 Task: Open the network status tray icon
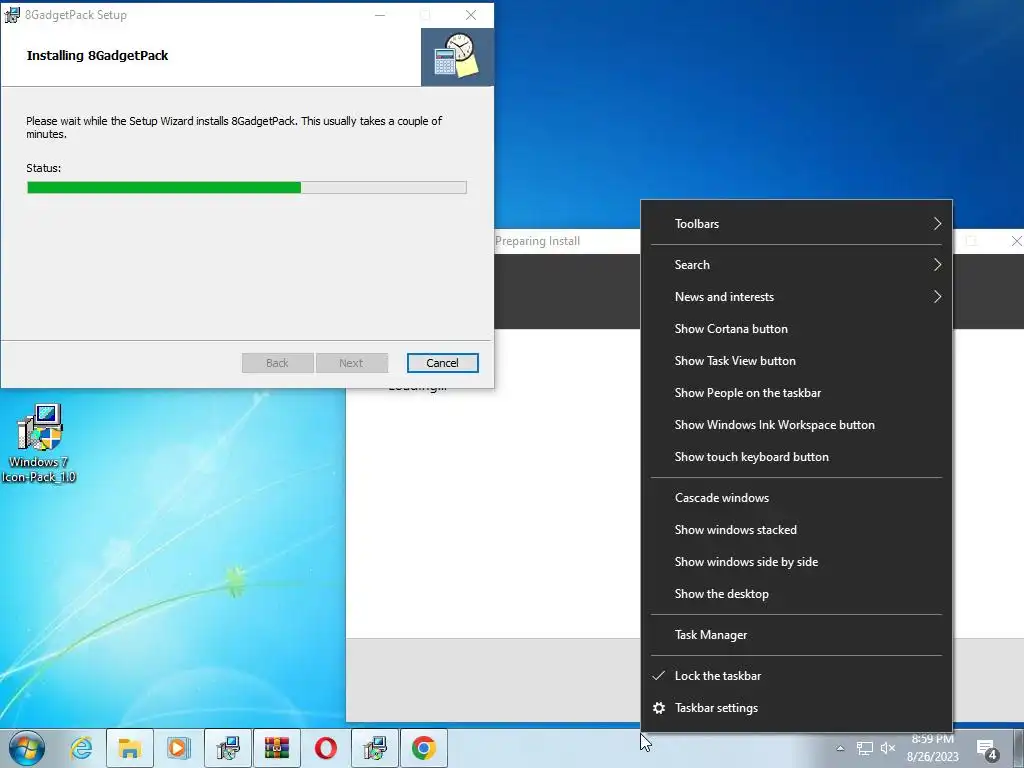tap(865, 748)
